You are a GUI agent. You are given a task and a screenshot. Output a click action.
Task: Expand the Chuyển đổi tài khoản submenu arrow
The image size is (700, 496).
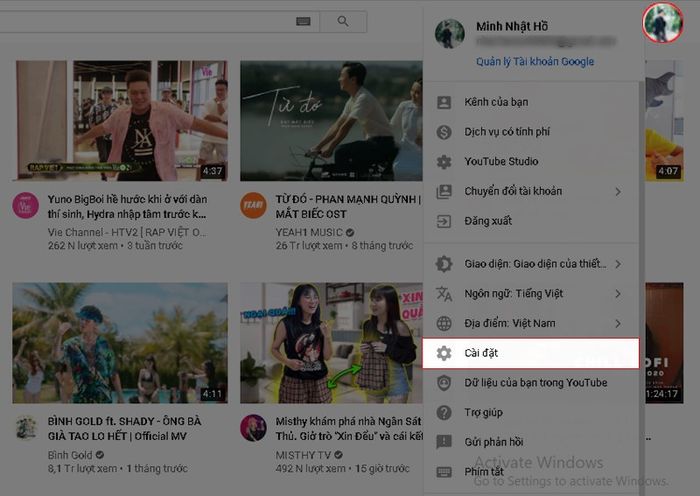(618, 191)
